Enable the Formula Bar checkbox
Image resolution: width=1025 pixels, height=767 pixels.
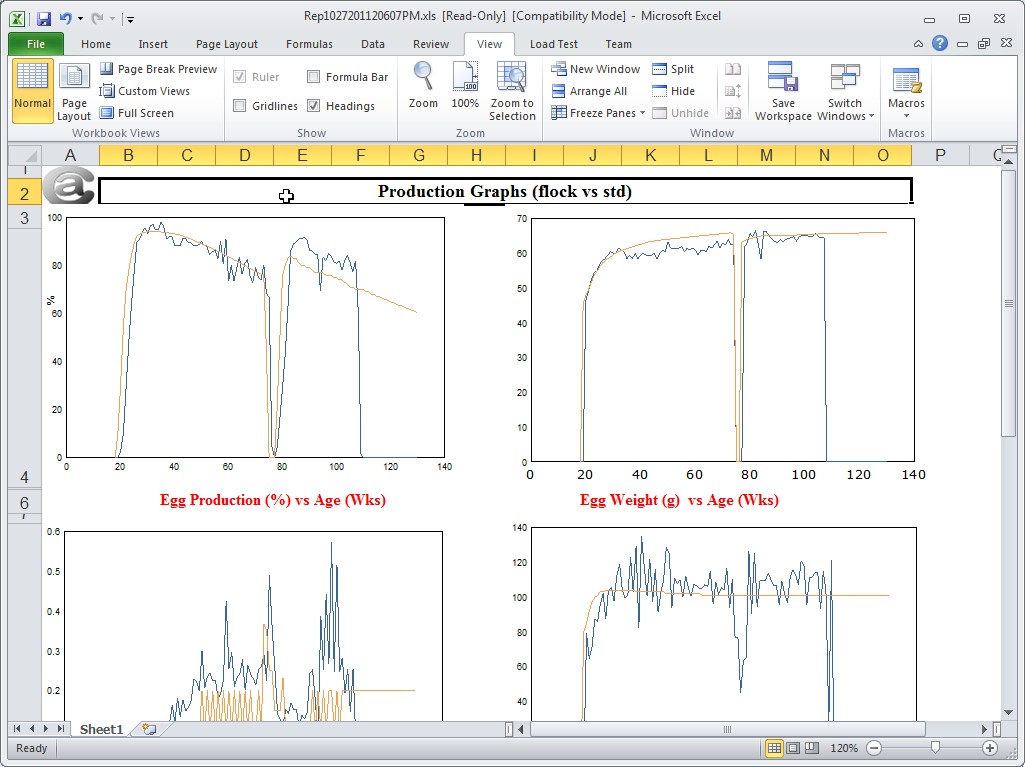tap(314, 77)
